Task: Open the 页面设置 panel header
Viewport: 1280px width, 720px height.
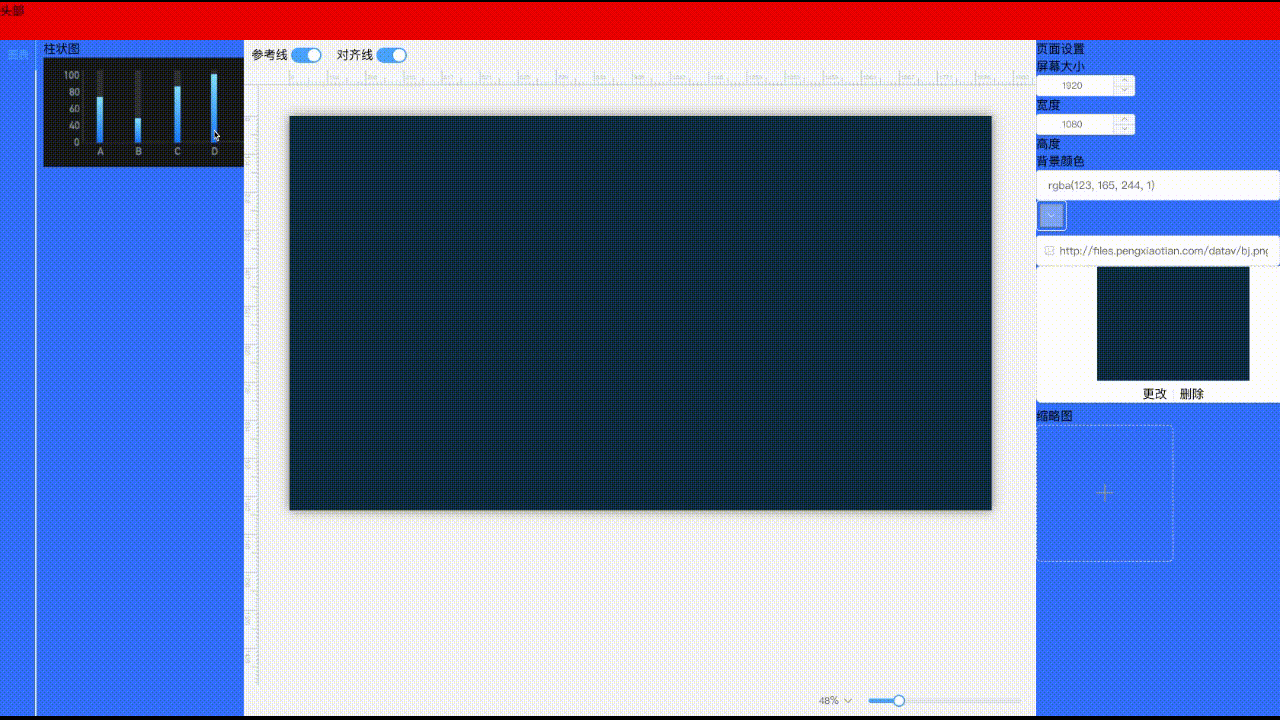Action: coord(1062,47)
